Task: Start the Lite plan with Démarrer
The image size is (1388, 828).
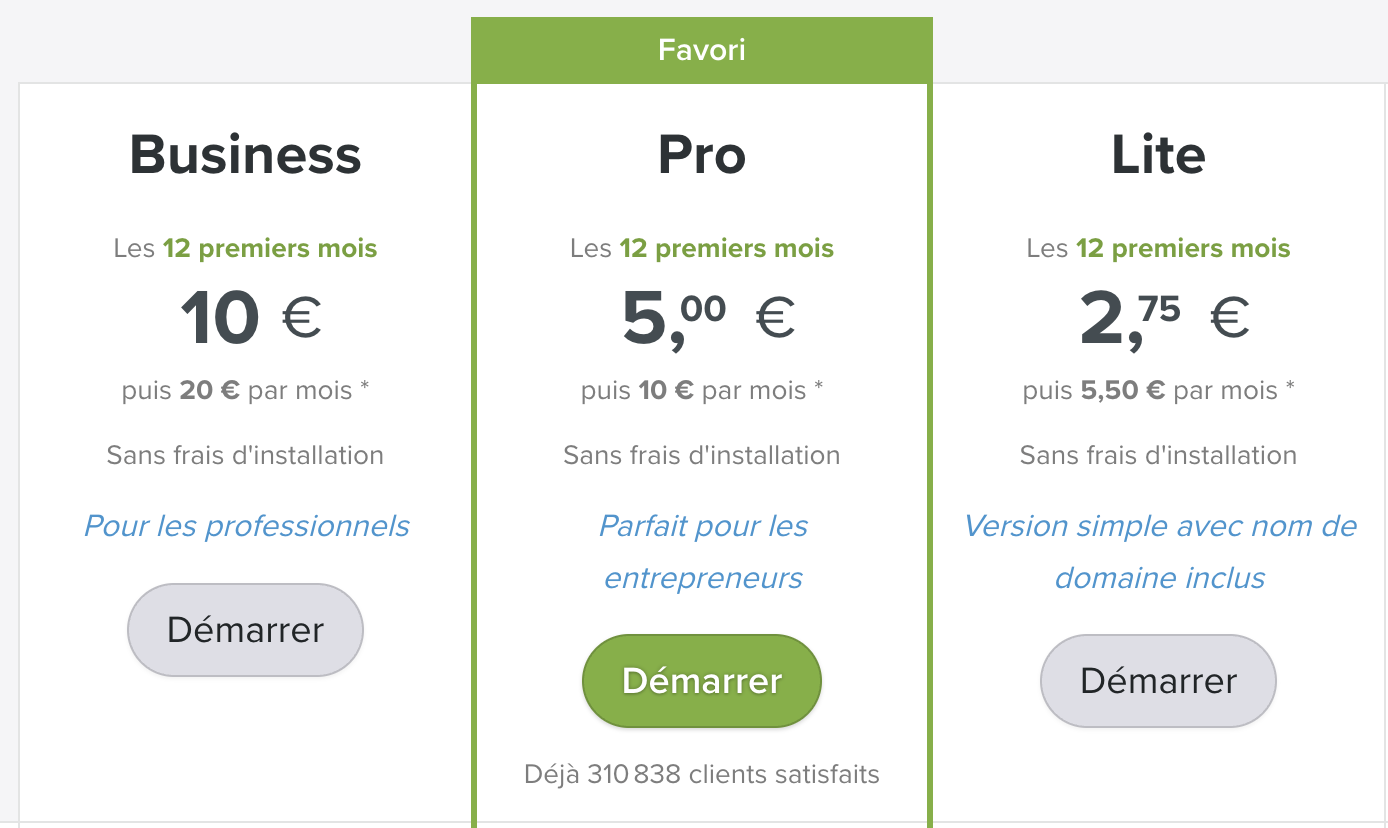Action: click(x=1158, y=681)
